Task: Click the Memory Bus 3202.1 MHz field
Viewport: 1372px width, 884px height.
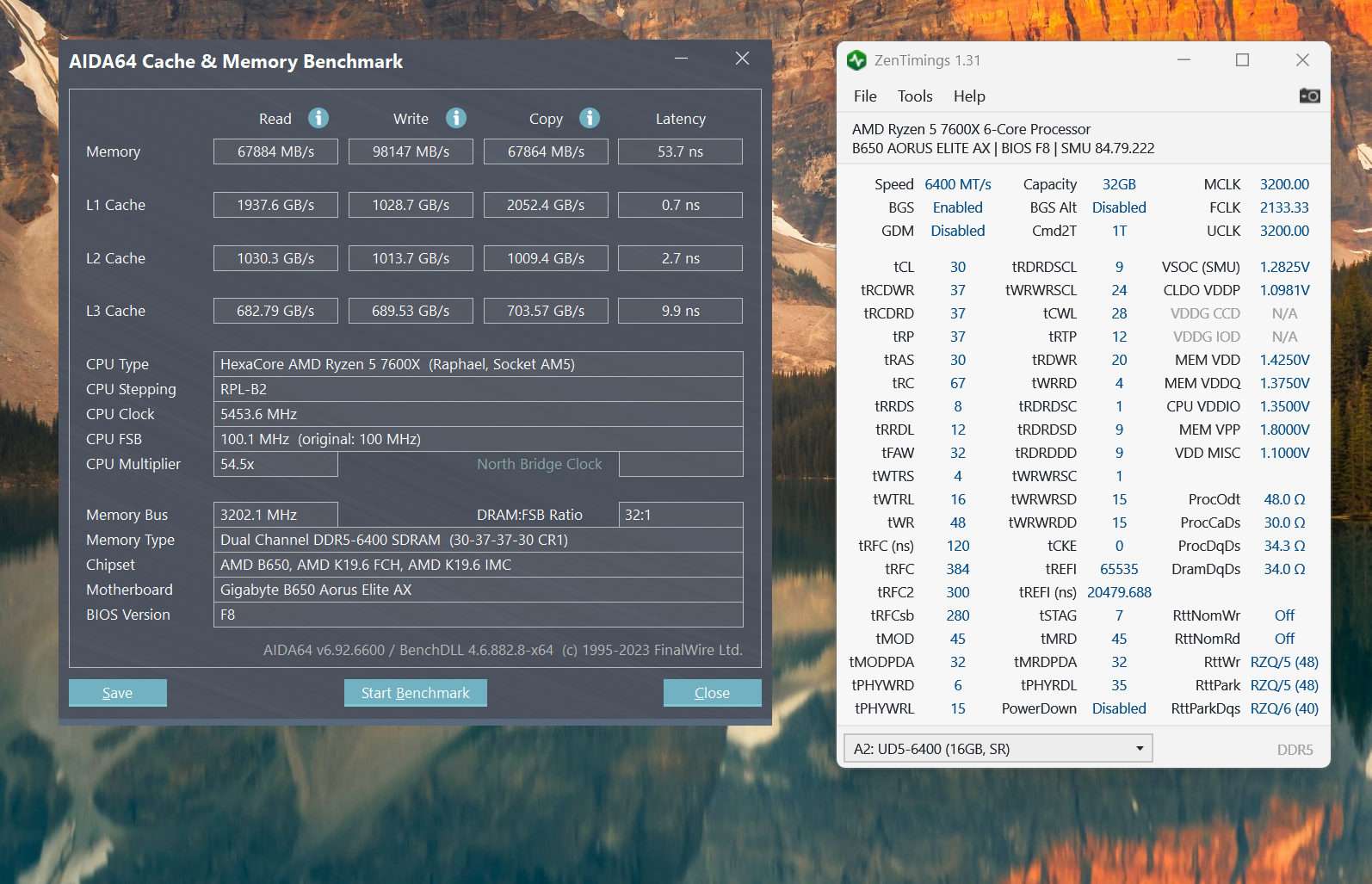Action: [275, 515]
